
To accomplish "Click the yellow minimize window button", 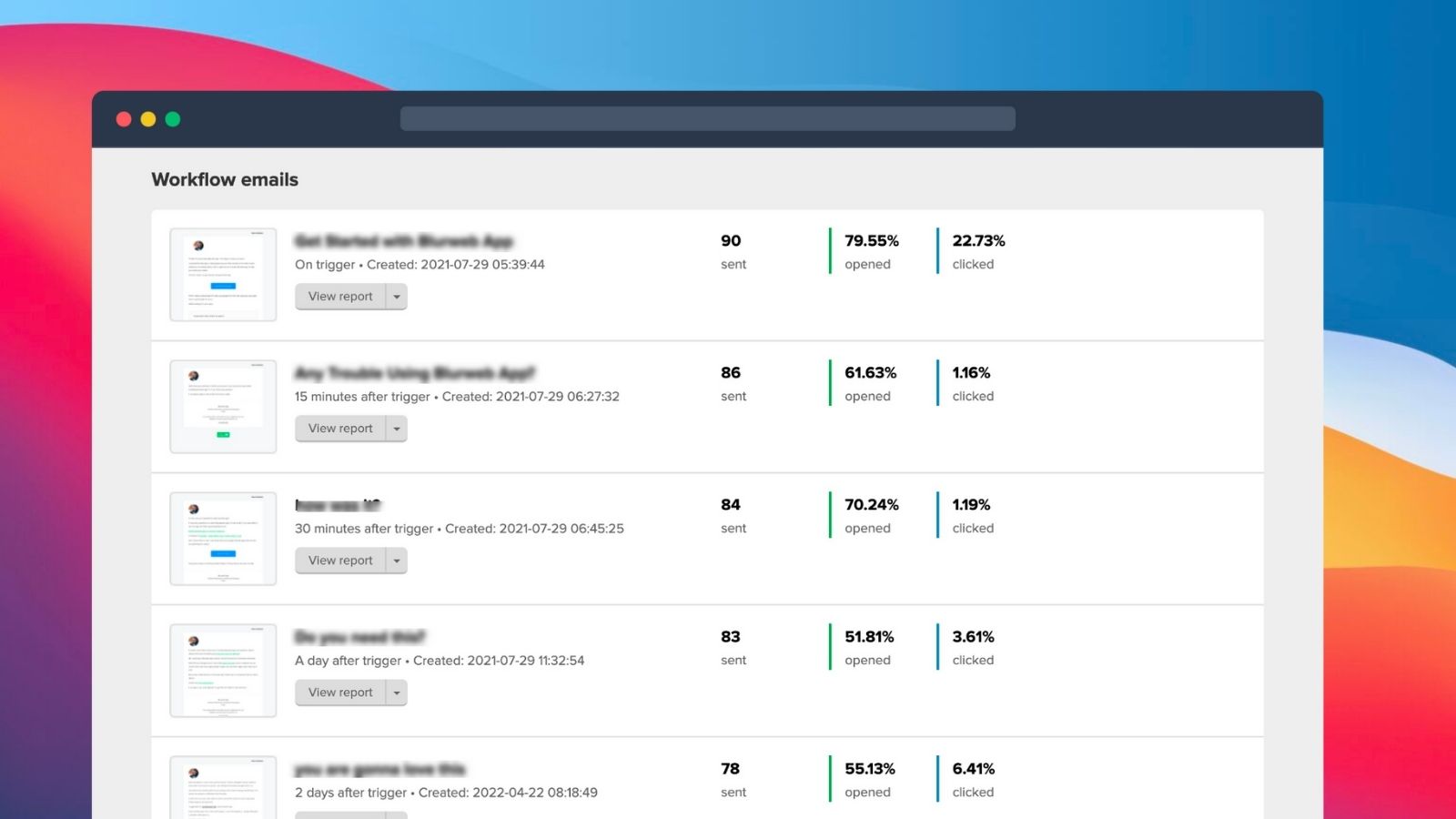I will [x=148, y=119].
